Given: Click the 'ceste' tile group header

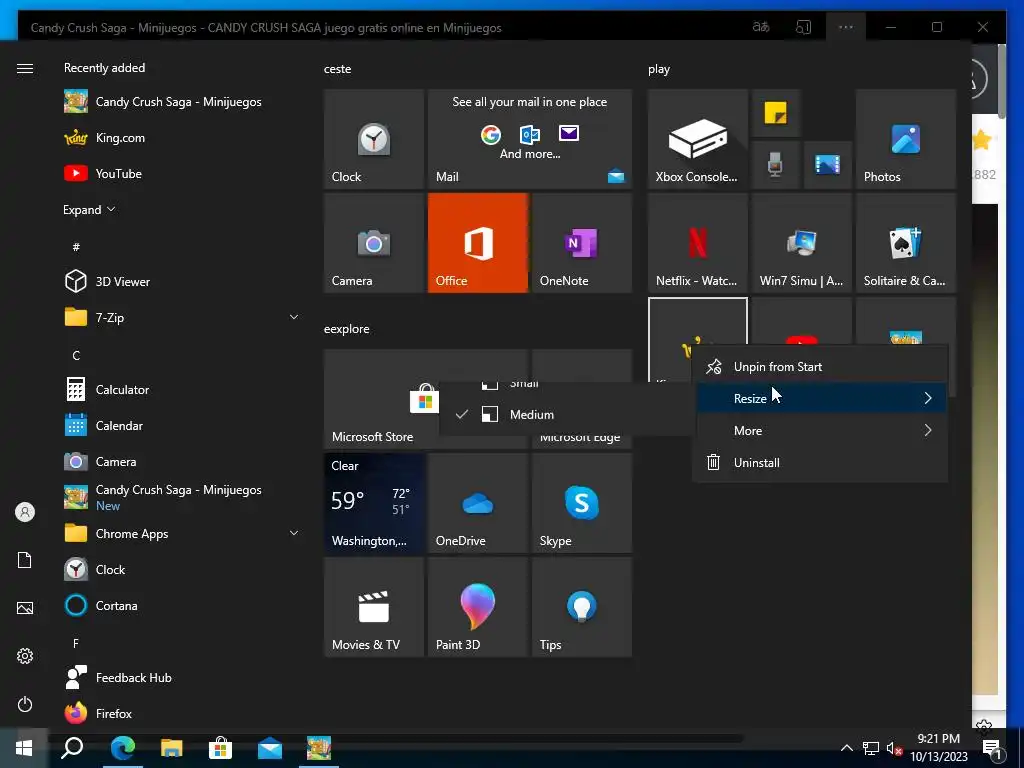Looking at the screenshot, I should tap(338, 69).
